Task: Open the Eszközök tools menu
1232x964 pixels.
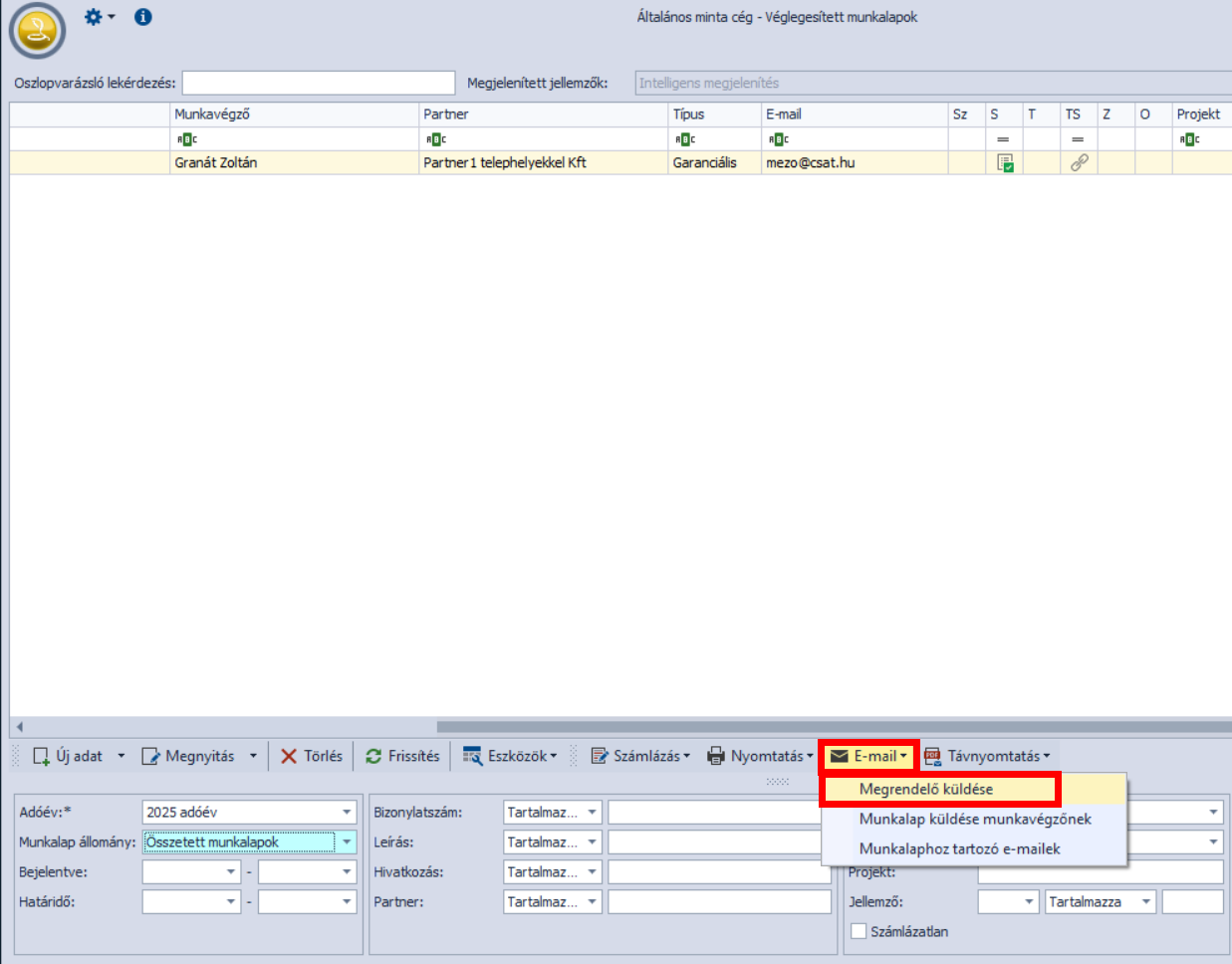Action: (x=510, y=757)
